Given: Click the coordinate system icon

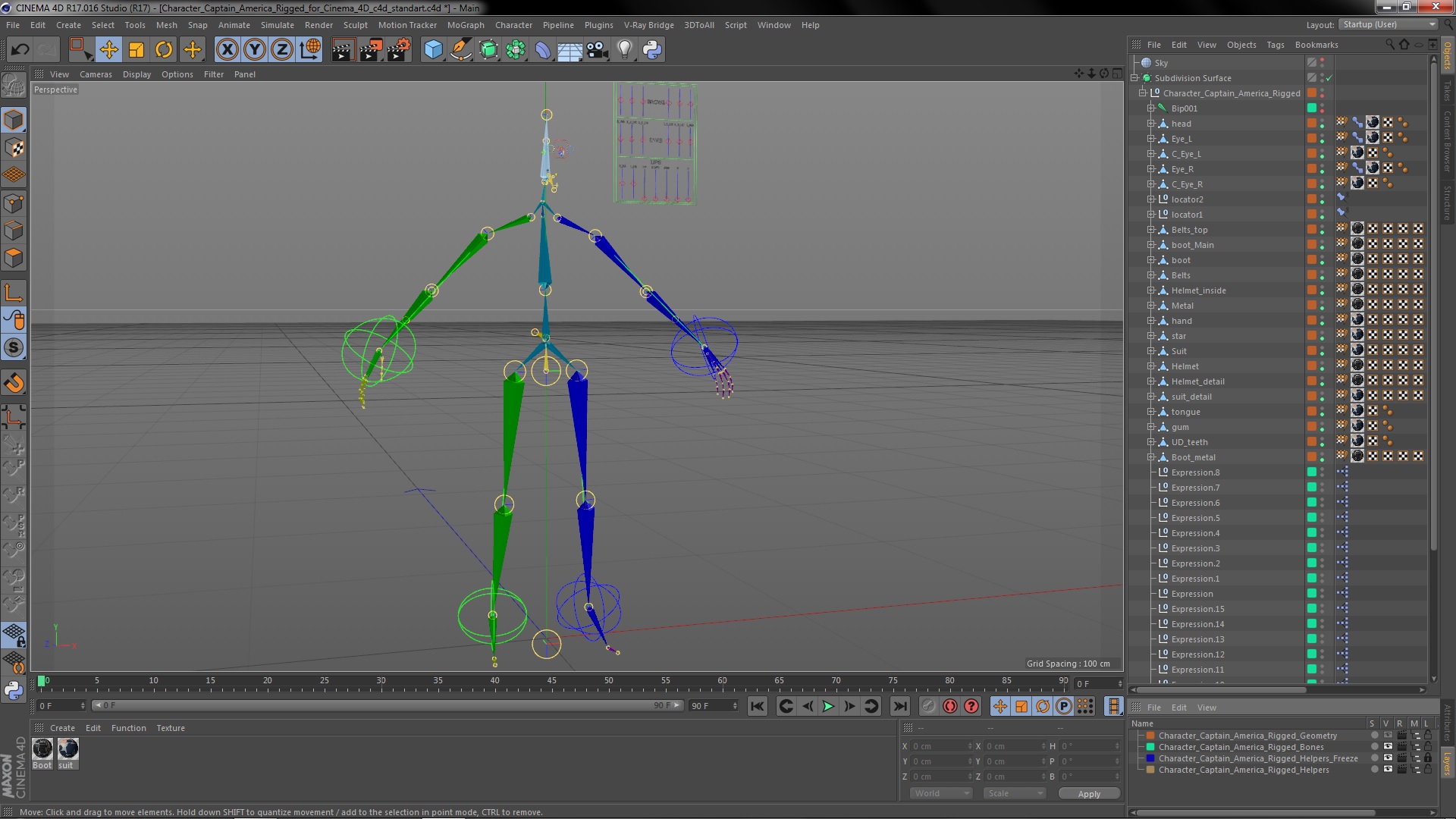Looking at the screenshot, I should click(310, 50).
